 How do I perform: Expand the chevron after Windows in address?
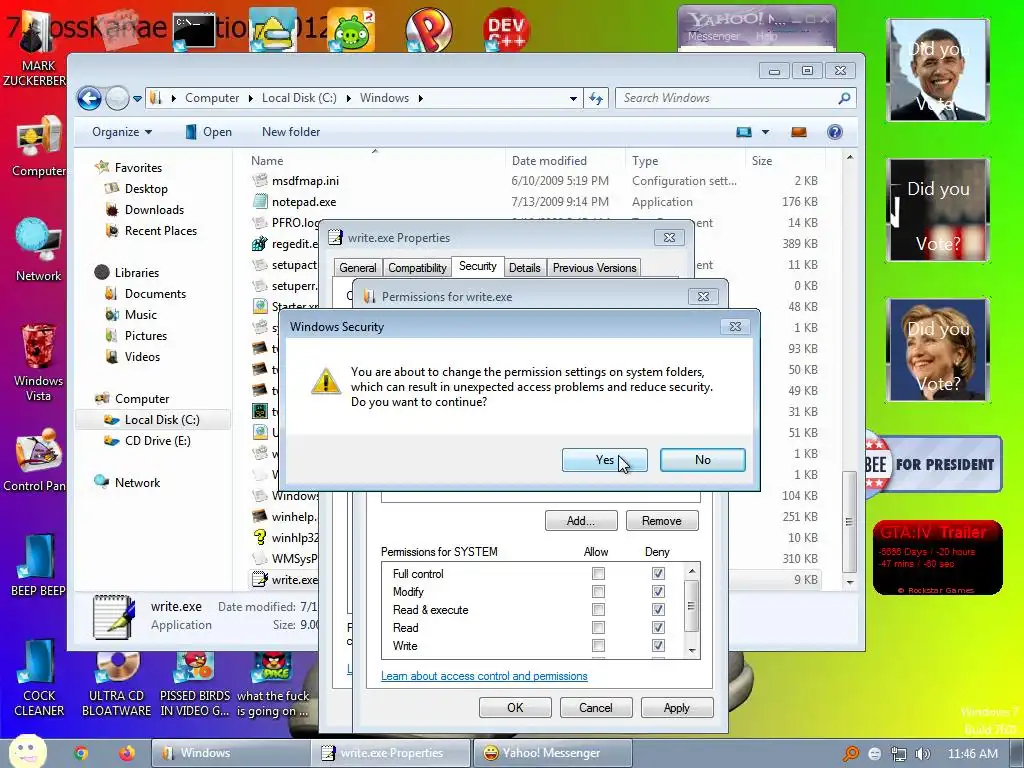click(421, 99)
